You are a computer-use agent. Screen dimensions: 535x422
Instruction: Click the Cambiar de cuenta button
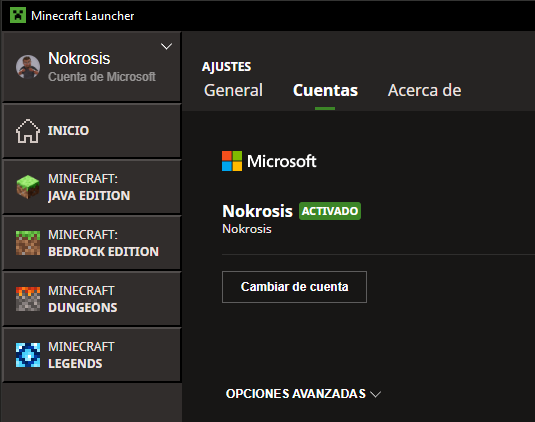click(294, 287)
